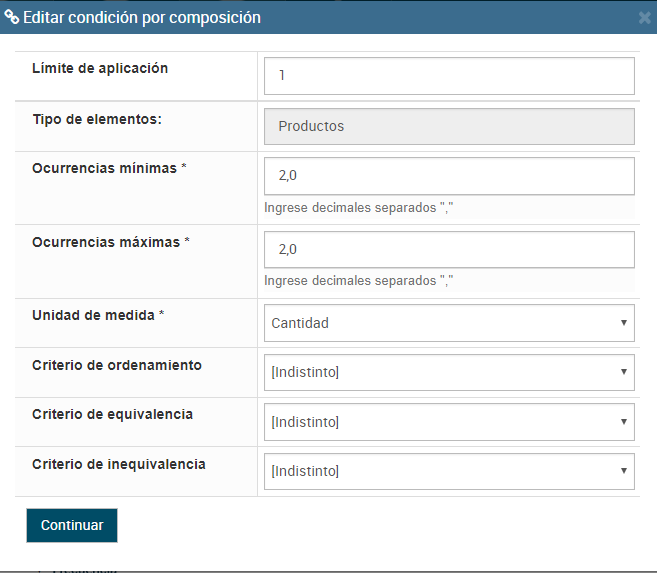Screen dimensions: 657x573
Task: Click the disabled Tipo de elementos field
Action: [449, 127]
